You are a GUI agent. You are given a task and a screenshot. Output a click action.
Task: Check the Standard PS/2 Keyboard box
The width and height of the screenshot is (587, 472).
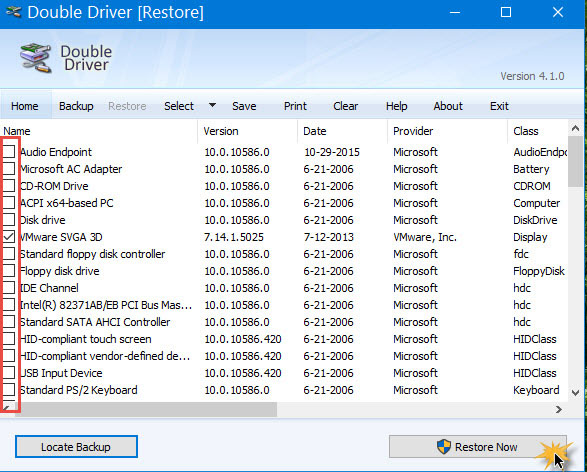[9, 390]
